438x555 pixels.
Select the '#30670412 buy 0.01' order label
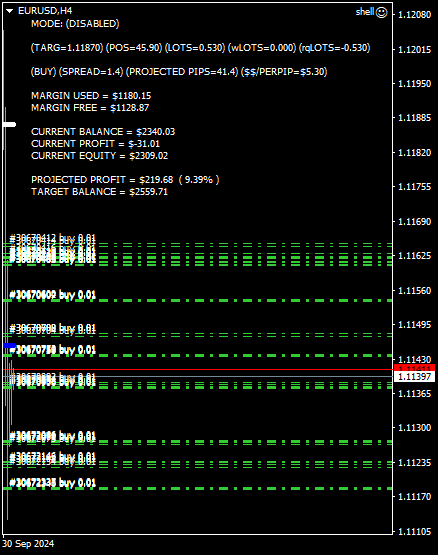(x=52, y=238)
